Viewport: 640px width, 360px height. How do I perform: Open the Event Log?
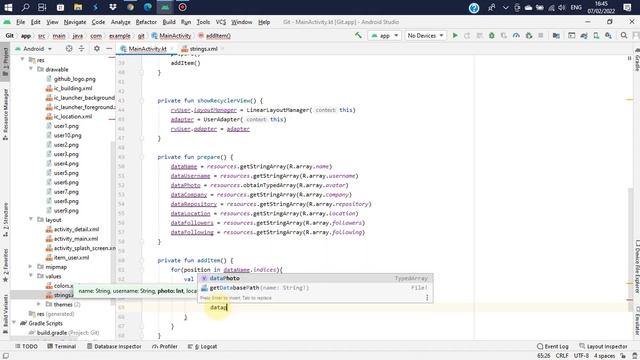click(x=553, y=346)
